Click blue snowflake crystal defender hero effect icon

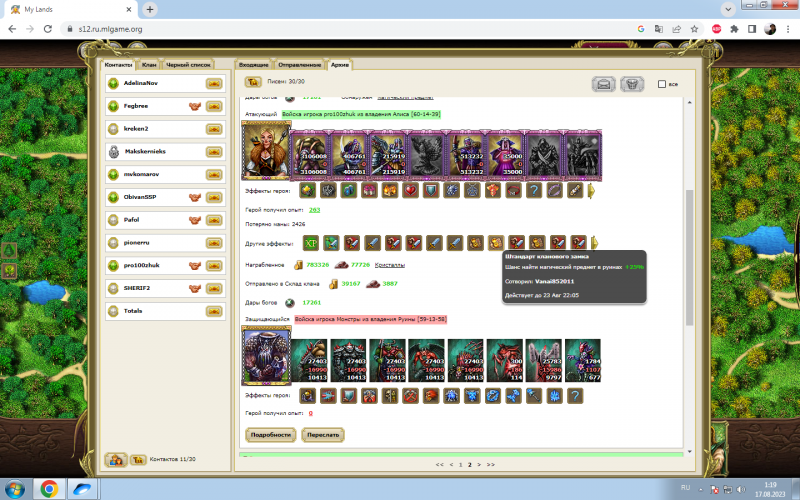(555, 396)
